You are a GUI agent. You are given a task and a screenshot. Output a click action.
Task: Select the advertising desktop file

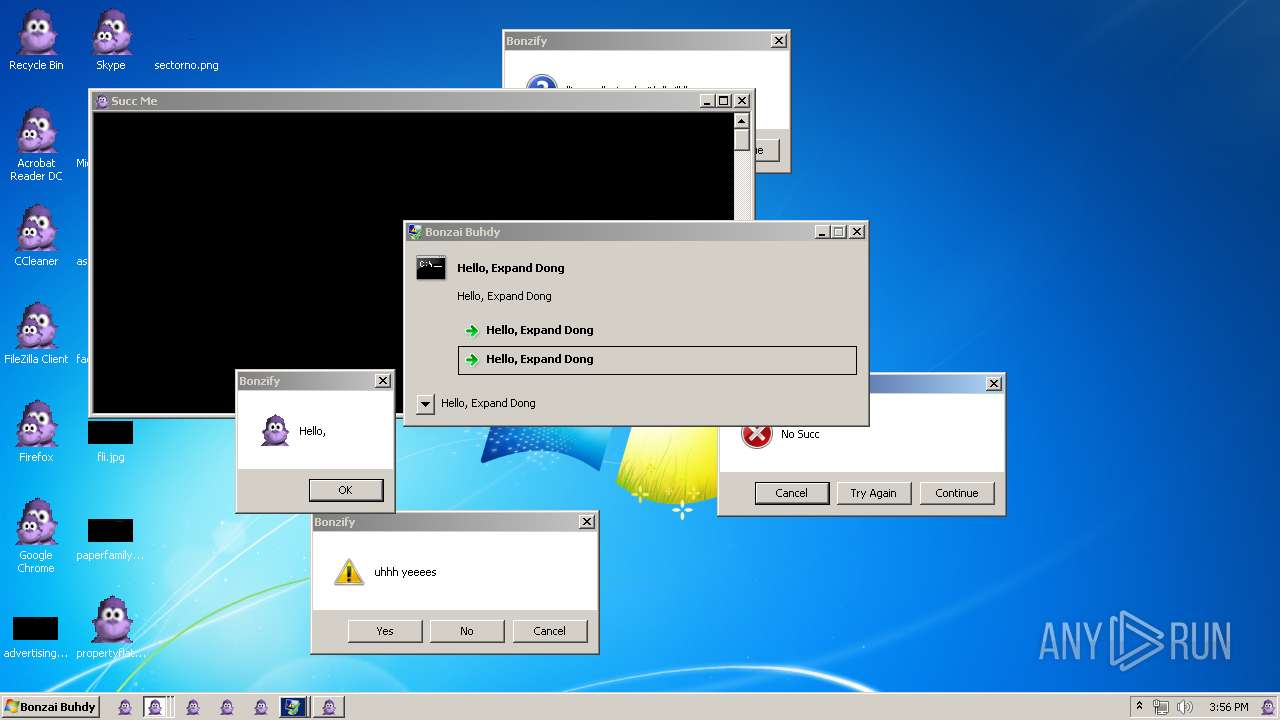tap(36, 638)
